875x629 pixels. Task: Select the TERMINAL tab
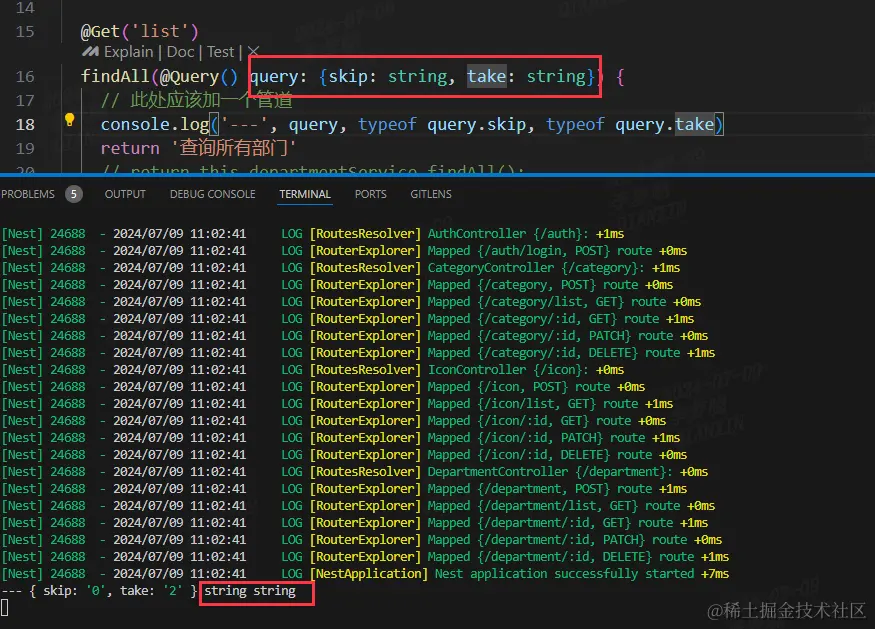click(x=305, y=194)
